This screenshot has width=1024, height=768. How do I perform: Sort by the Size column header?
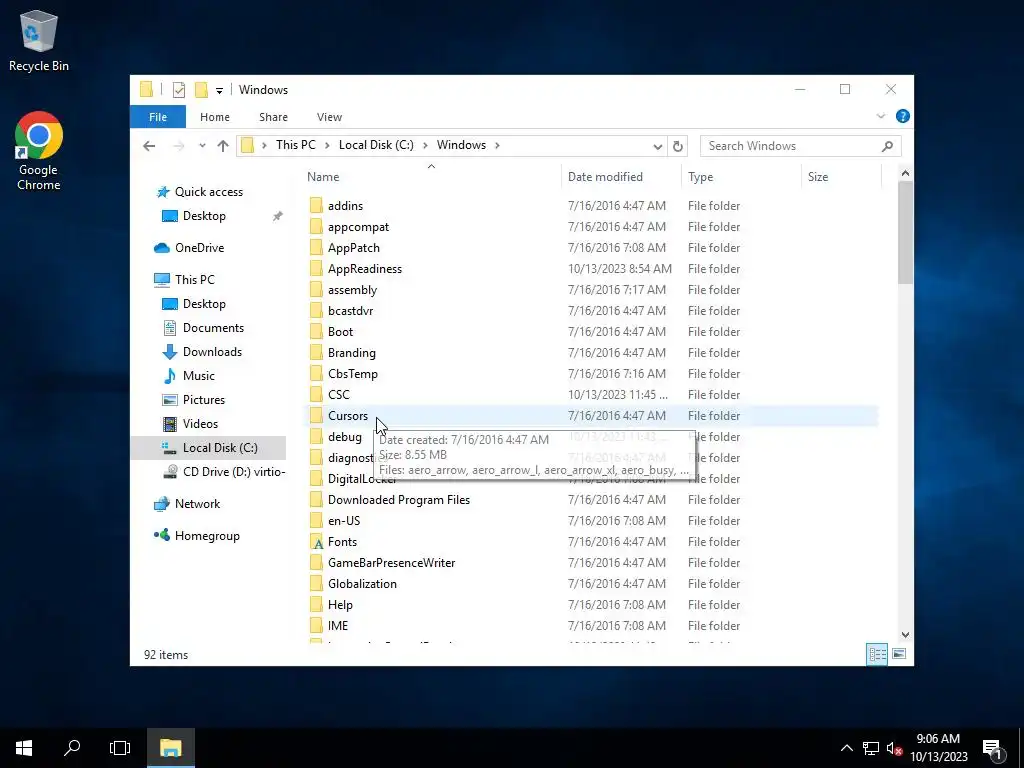(x=841, y=177)
